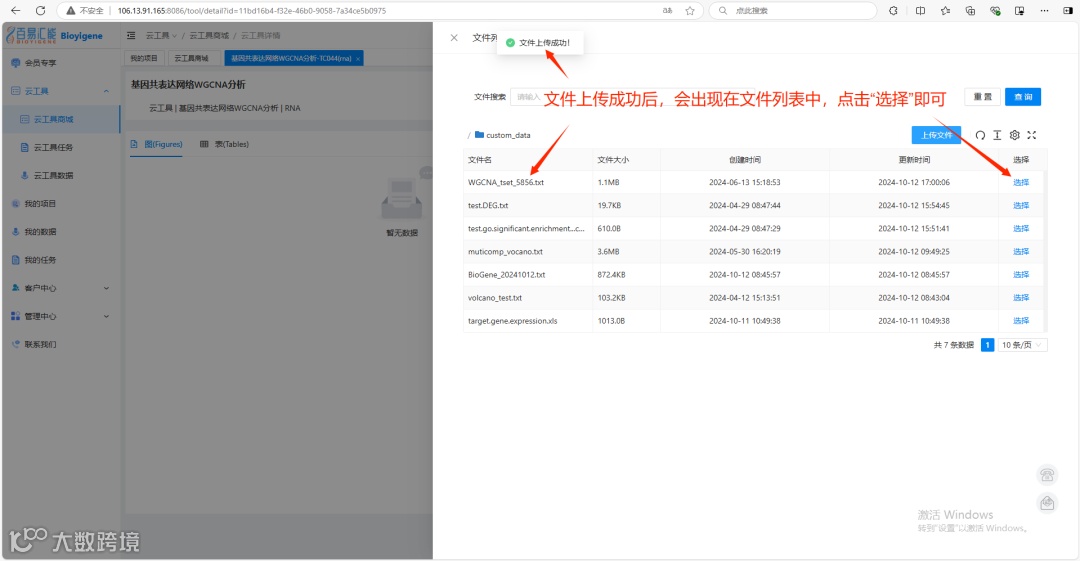Open 会员专享 in the sidebar
Viewport: 1080px width, 561px height.
[x=40, y=63]
